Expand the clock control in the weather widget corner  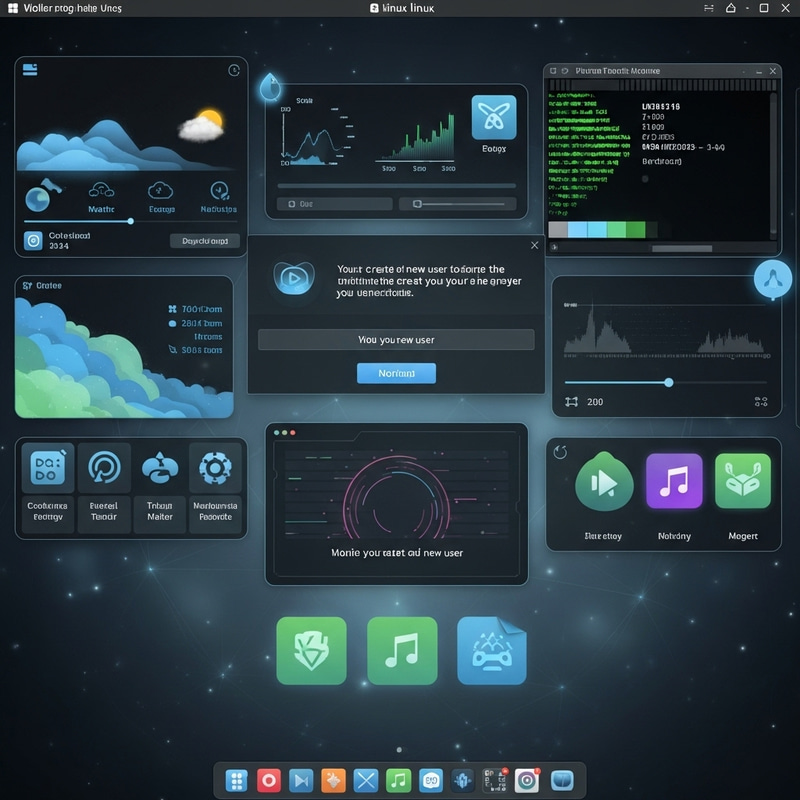(232, 72)
